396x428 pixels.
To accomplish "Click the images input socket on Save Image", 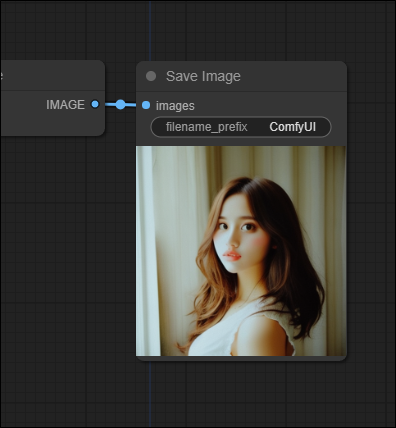I will 146,105.
